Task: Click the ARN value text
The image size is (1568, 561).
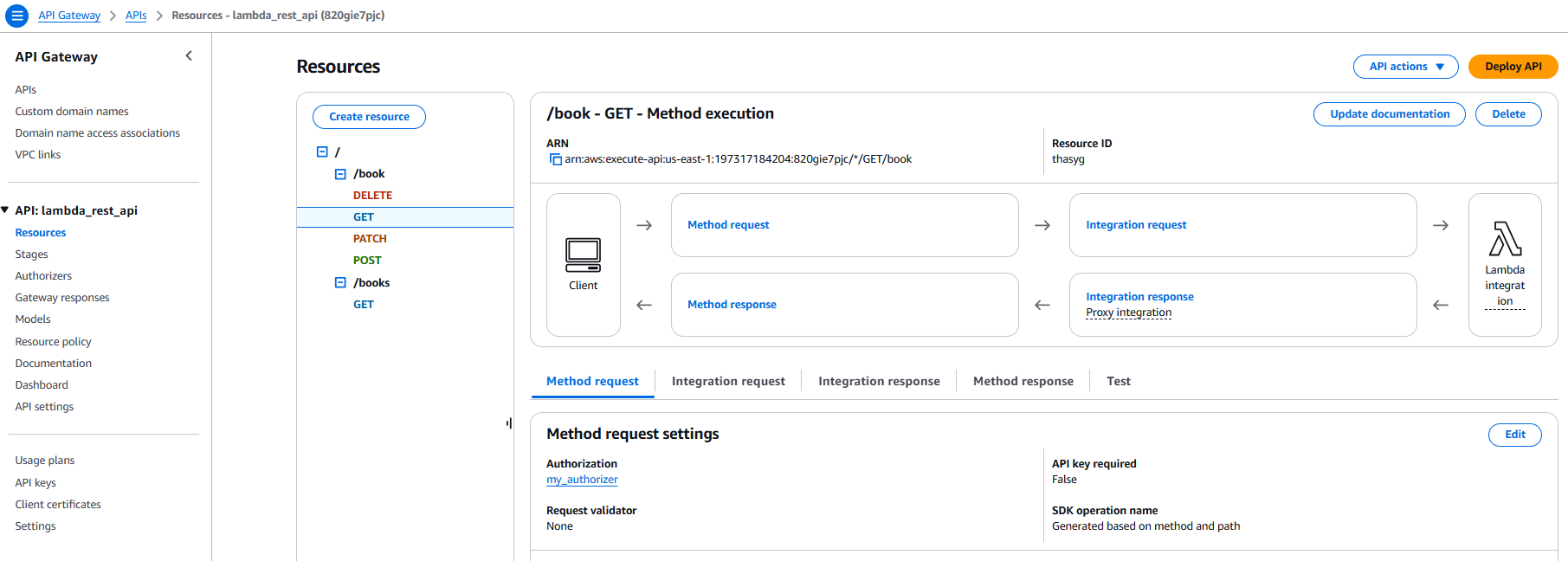Action: pos(738,159)
